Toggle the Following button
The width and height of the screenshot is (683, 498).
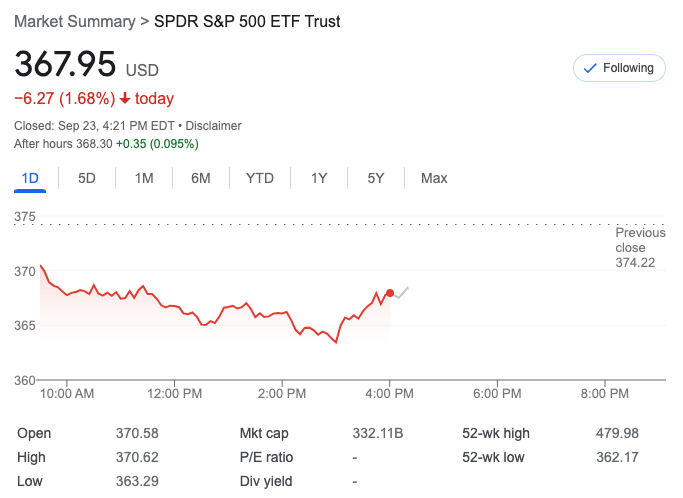coord(619,68)
